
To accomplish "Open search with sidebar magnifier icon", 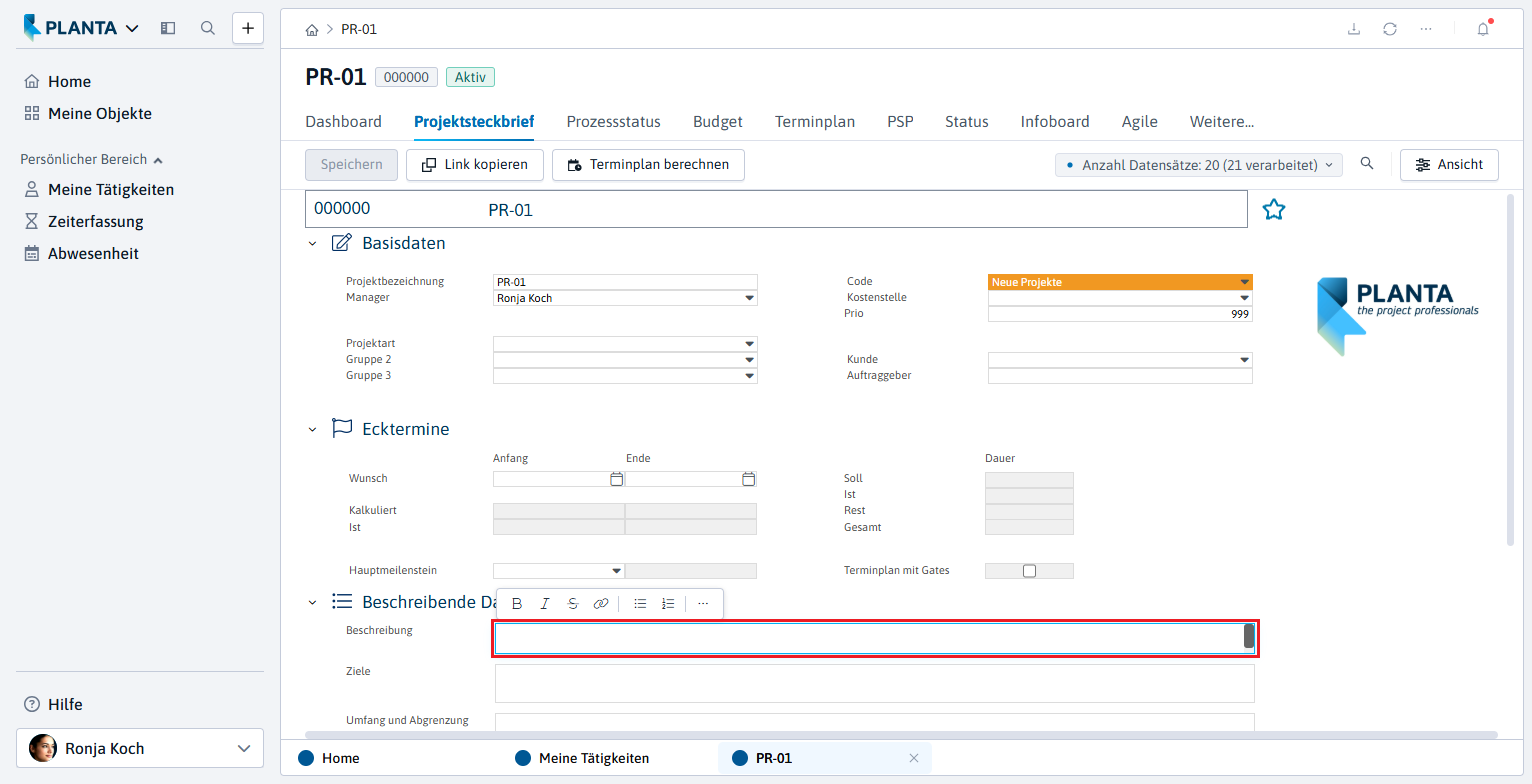I will pyautogui.click(x=208, y=28).
